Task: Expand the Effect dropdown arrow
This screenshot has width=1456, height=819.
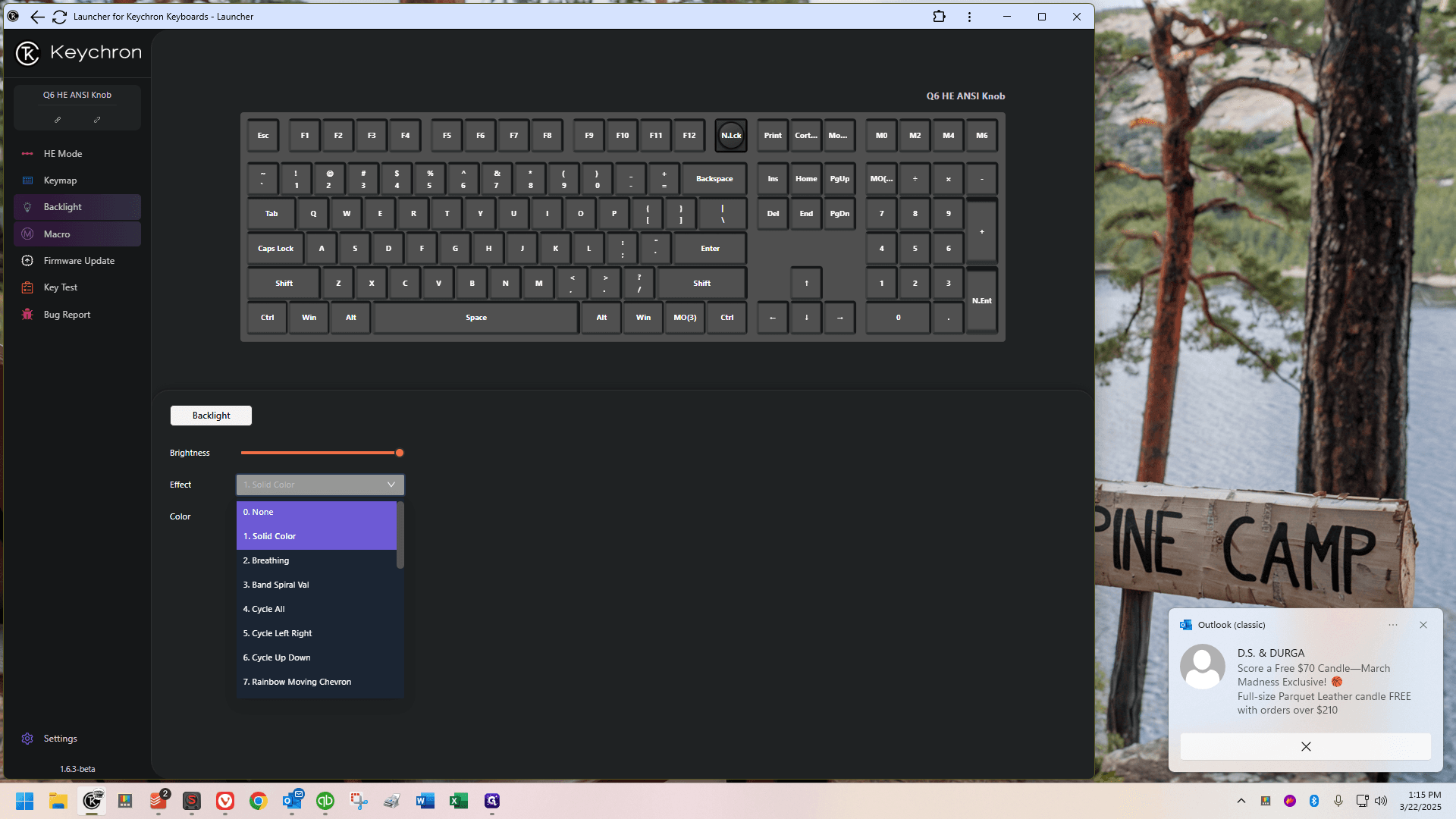Action: [x=391, y=485]
